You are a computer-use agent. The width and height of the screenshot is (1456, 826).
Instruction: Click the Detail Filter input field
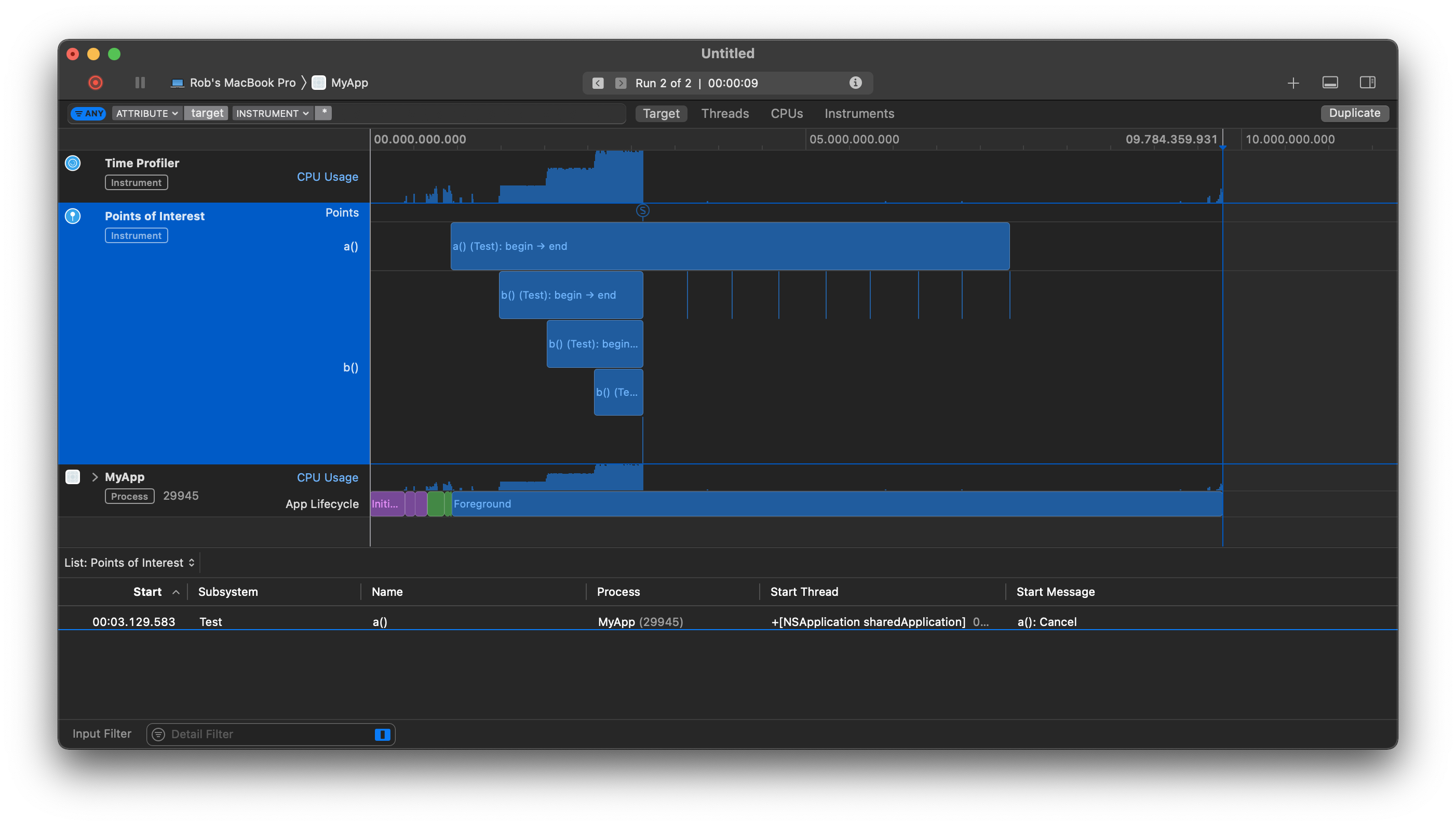266,735
